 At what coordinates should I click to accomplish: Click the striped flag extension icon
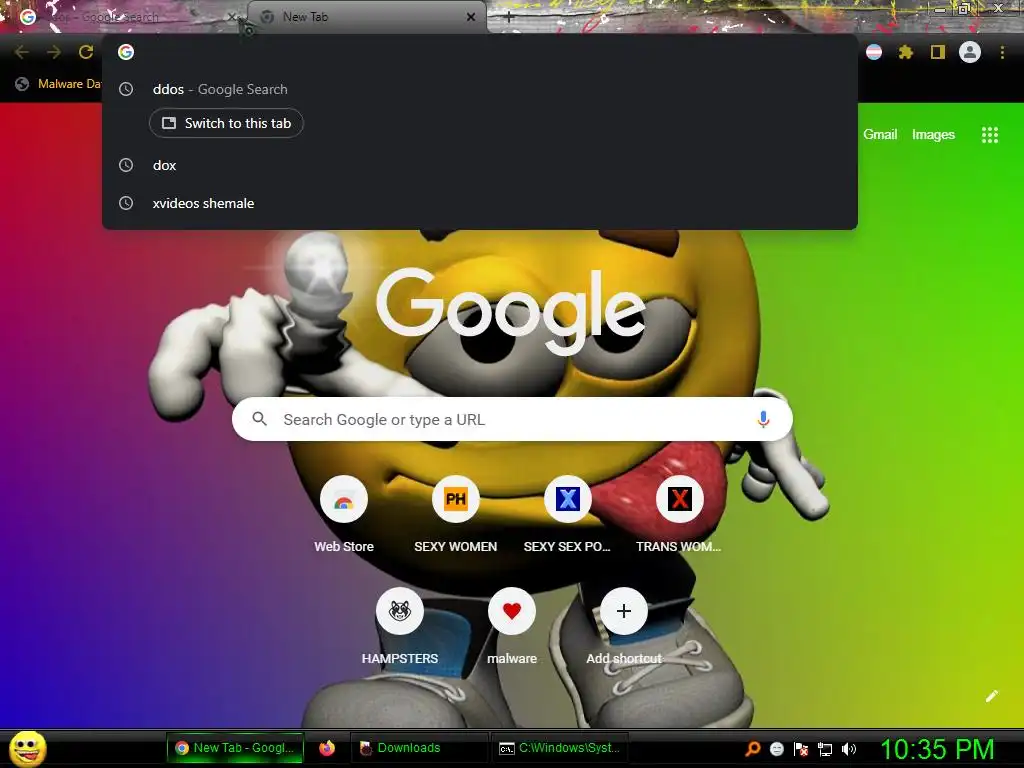point(874,52)
